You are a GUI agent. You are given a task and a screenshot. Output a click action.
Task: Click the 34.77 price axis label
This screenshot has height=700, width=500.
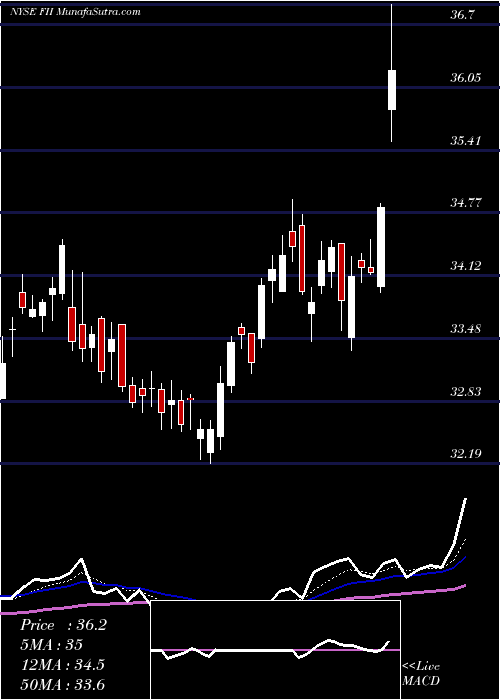pos(465,203)
